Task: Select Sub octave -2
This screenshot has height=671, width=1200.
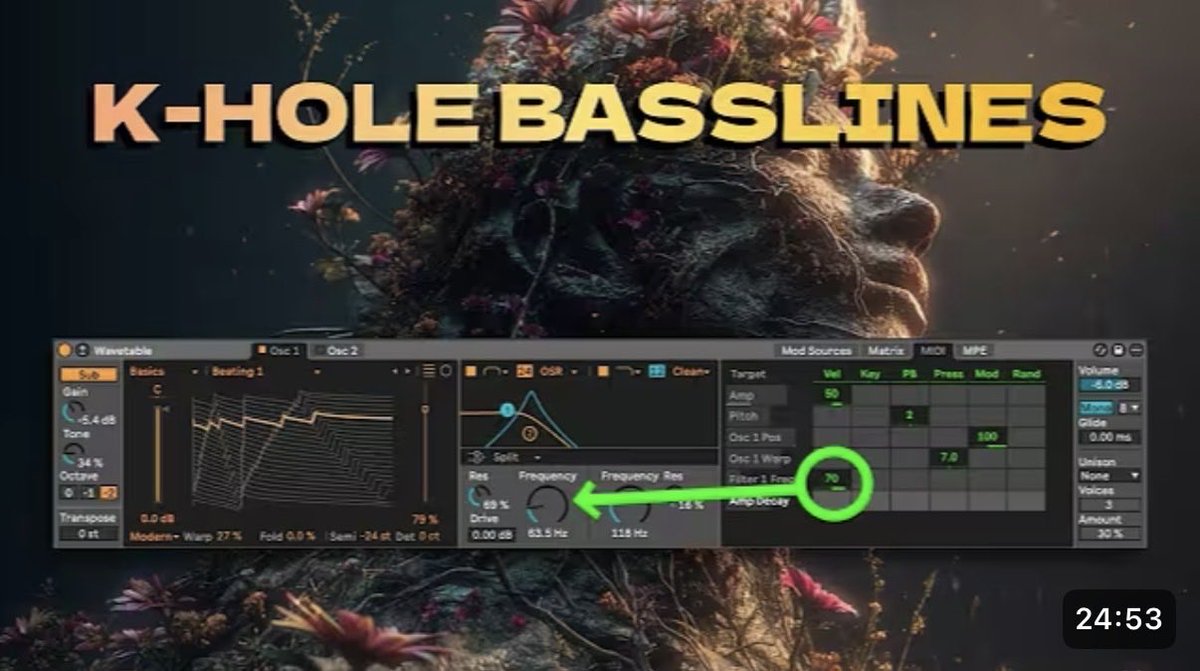Action: (108, 493)
